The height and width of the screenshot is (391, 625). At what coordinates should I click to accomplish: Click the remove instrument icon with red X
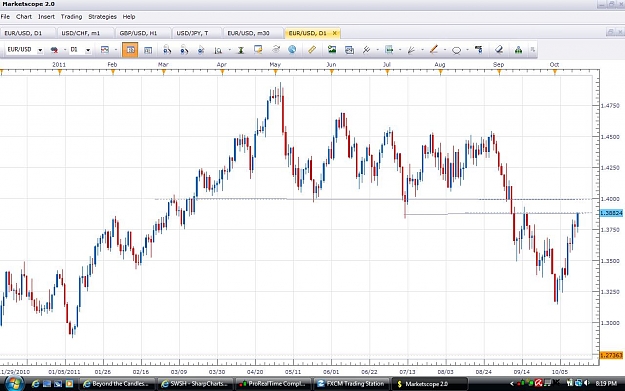[54, 50]
